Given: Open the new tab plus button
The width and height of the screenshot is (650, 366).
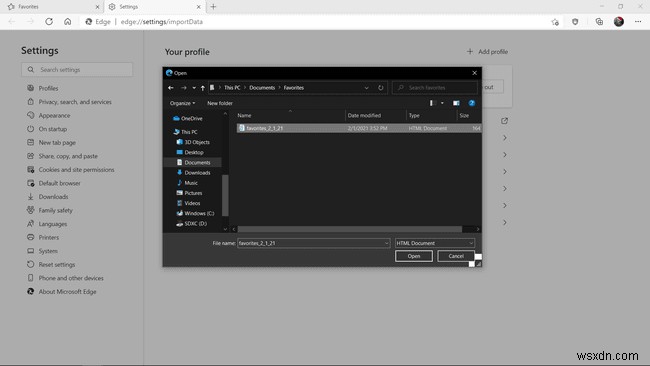Looking at the screenshot, I should click(x=213, y=7).
